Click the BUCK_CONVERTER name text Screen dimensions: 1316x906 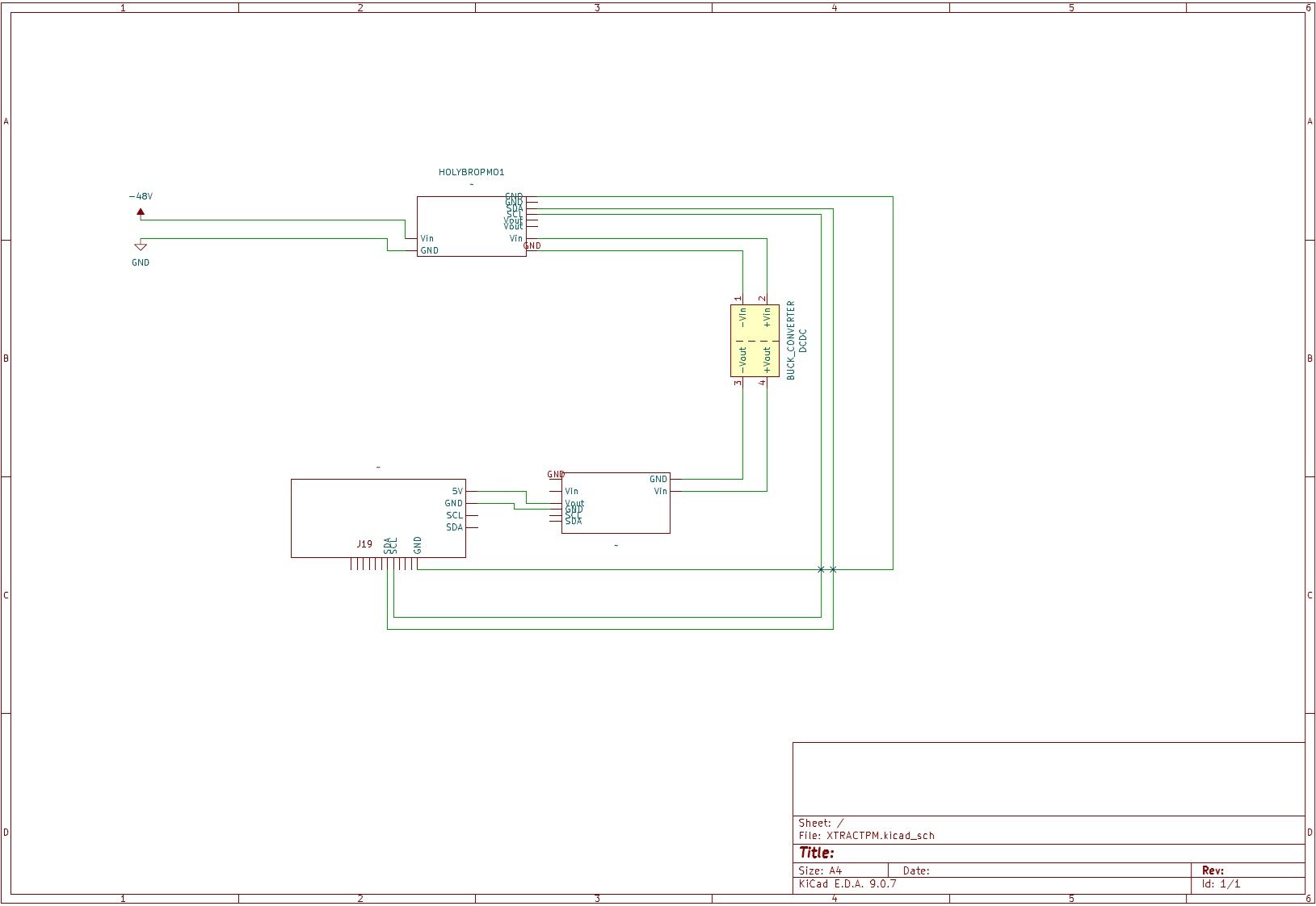791,341
